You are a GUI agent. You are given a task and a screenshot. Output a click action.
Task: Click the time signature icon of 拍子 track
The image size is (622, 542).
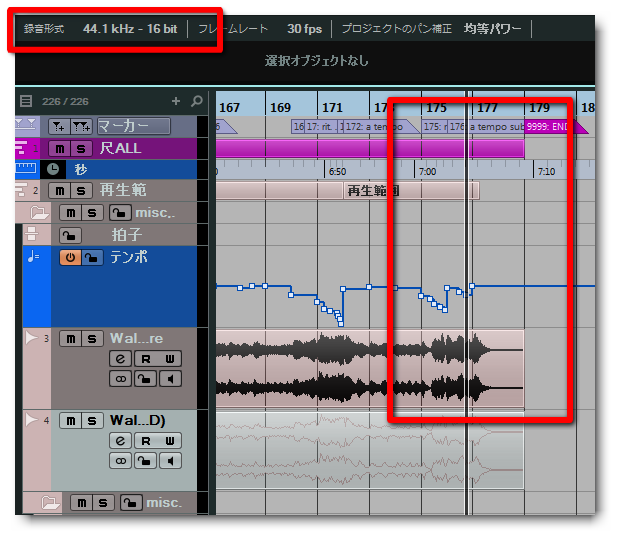[32, 234]
